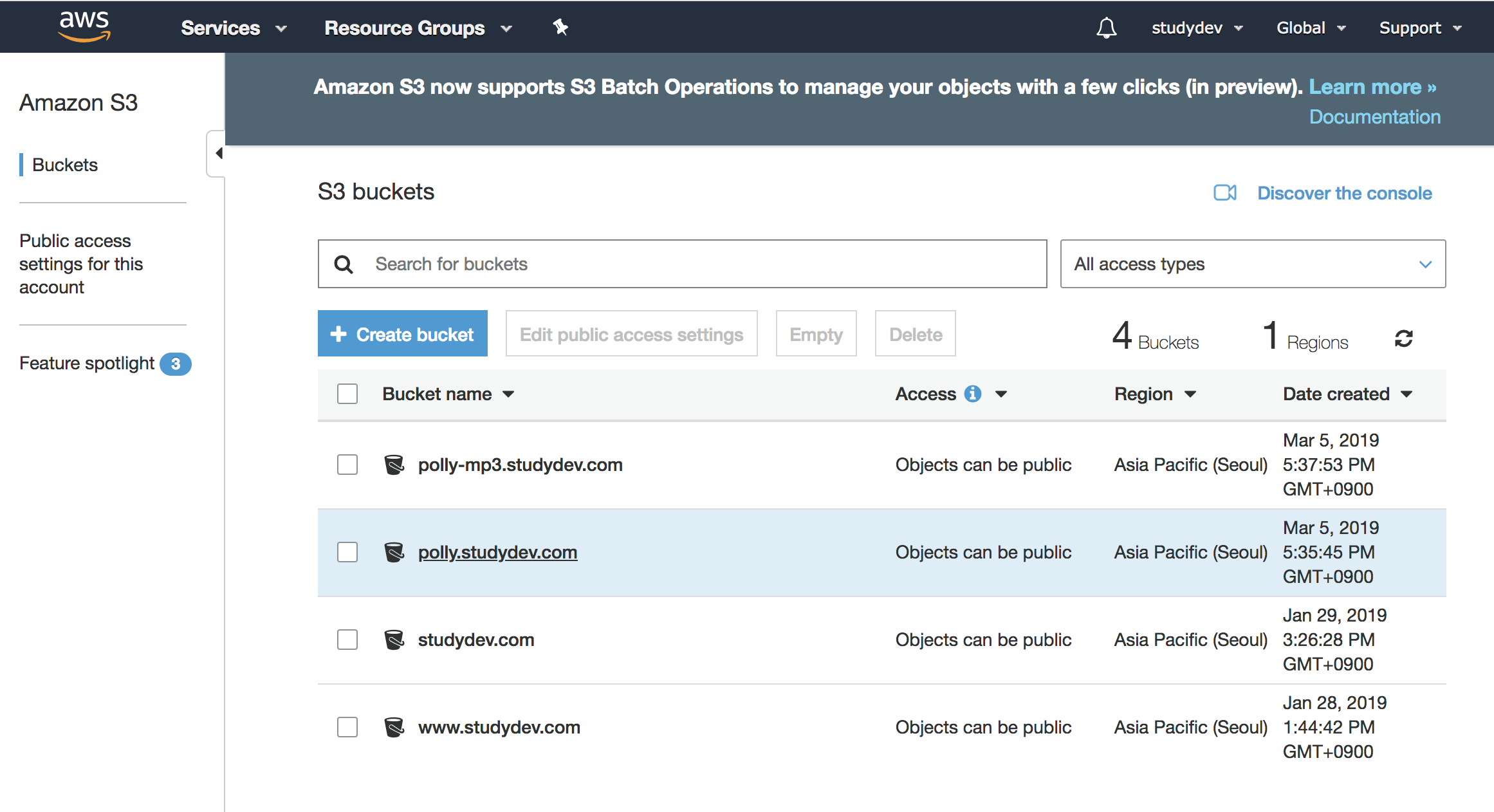Open the Documentation link
1494x812 pixels.
[1375, 116]
